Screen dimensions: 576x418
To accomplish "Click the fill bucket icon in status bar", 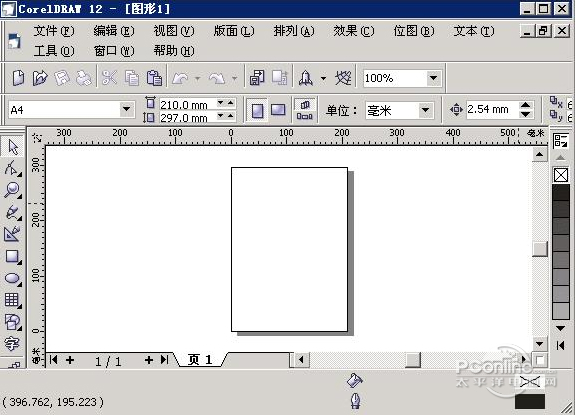I will point(355,380).
